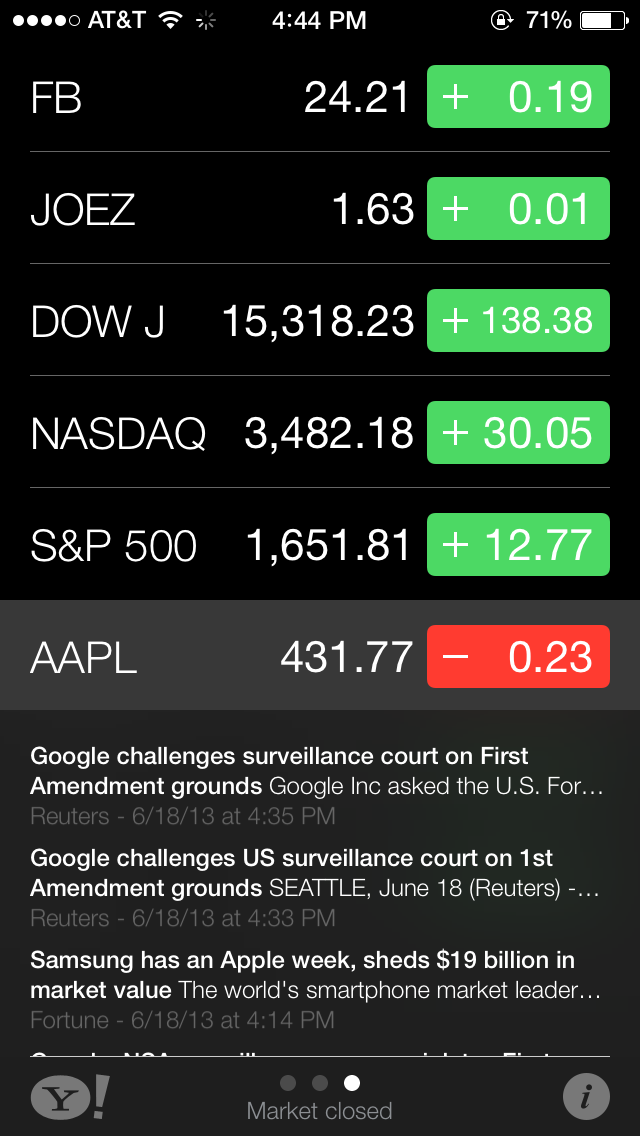This screenshot has height=1136, width=640.
Task: Toggle the S&P 500 +12.77 badge
Action: click(x=518, y=544)
